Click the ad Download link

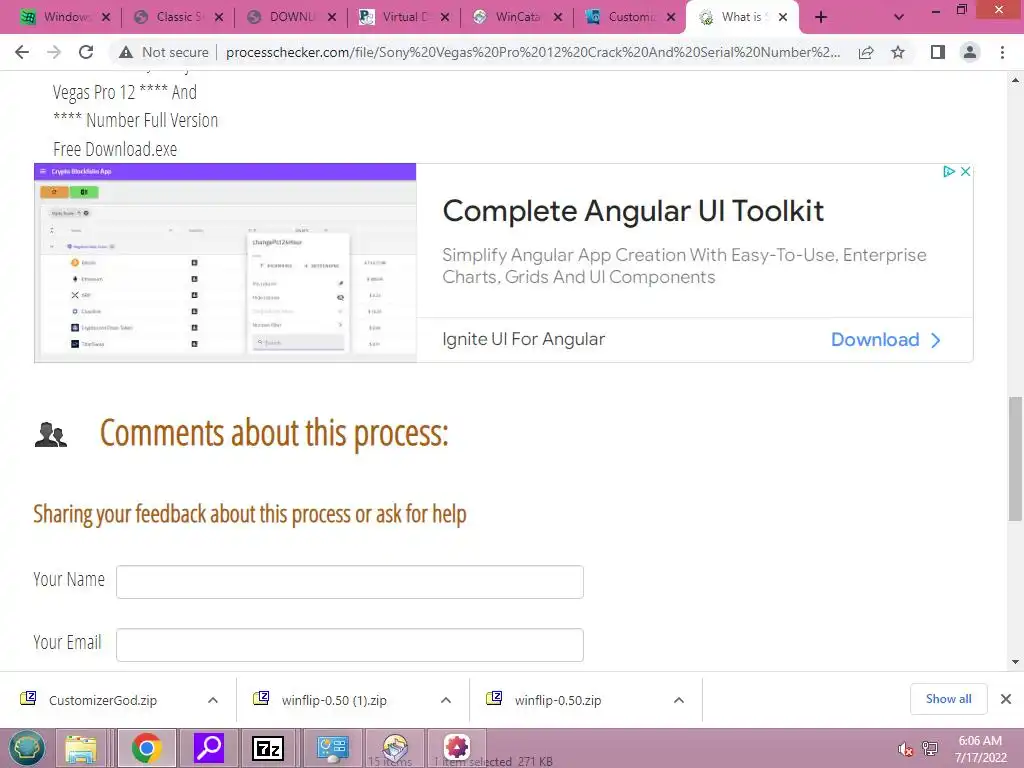coord(886,340)
